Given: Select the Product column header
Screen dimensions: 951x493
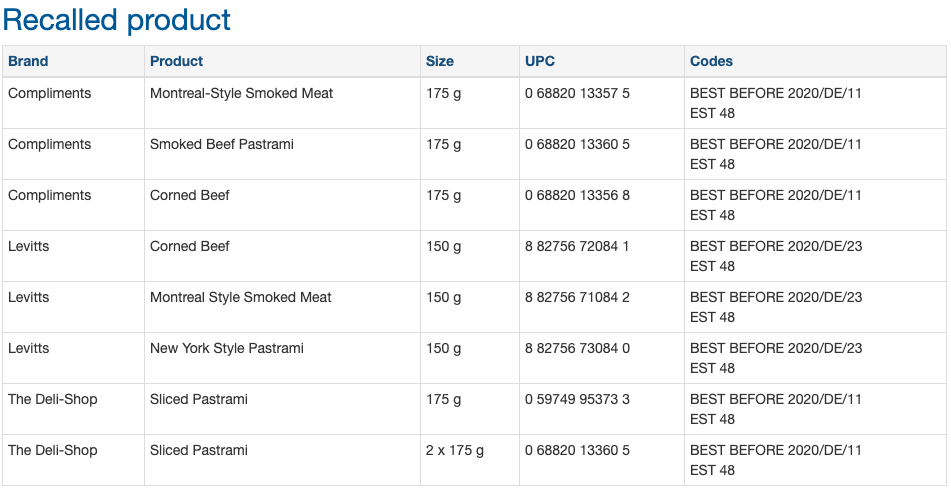Looking at the screenshot, I should (x=176, y=61).
